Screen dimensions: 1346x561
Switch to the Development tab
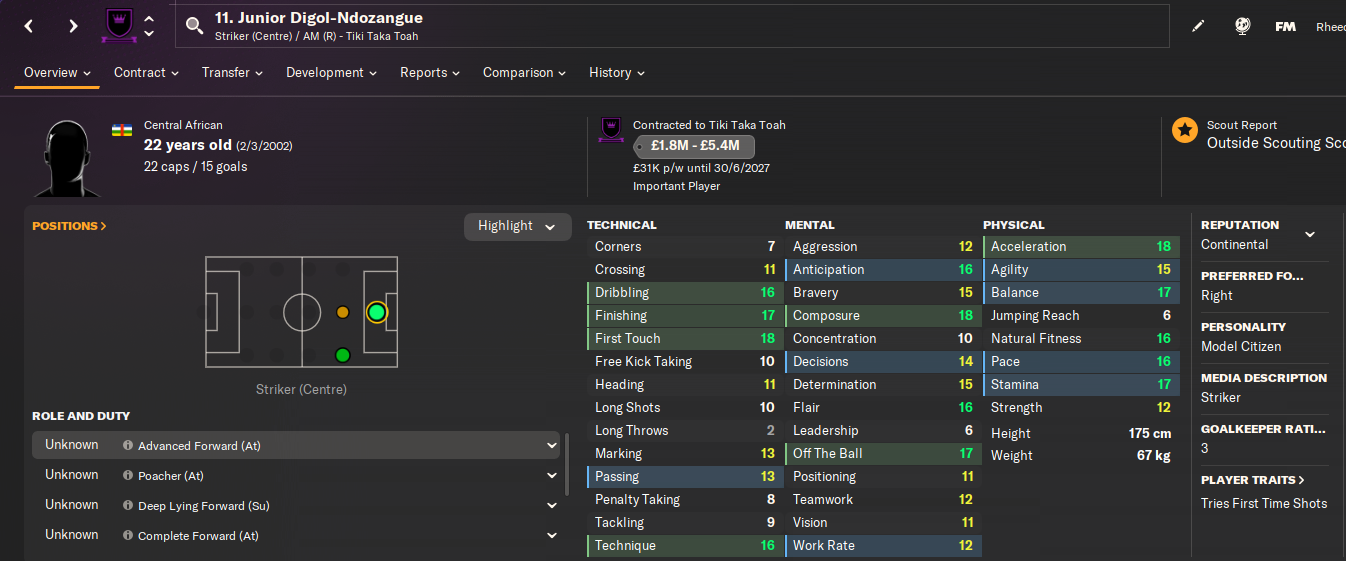[x=331, y=73]
